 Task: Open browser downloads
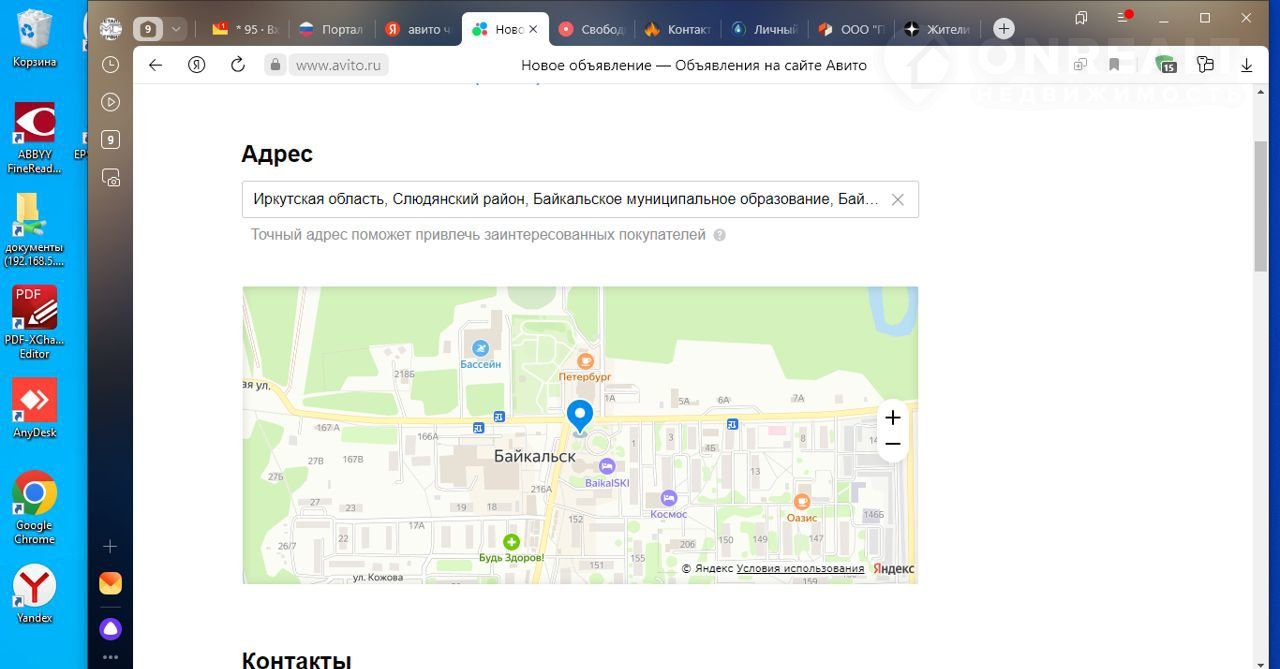coord(1246,65)
